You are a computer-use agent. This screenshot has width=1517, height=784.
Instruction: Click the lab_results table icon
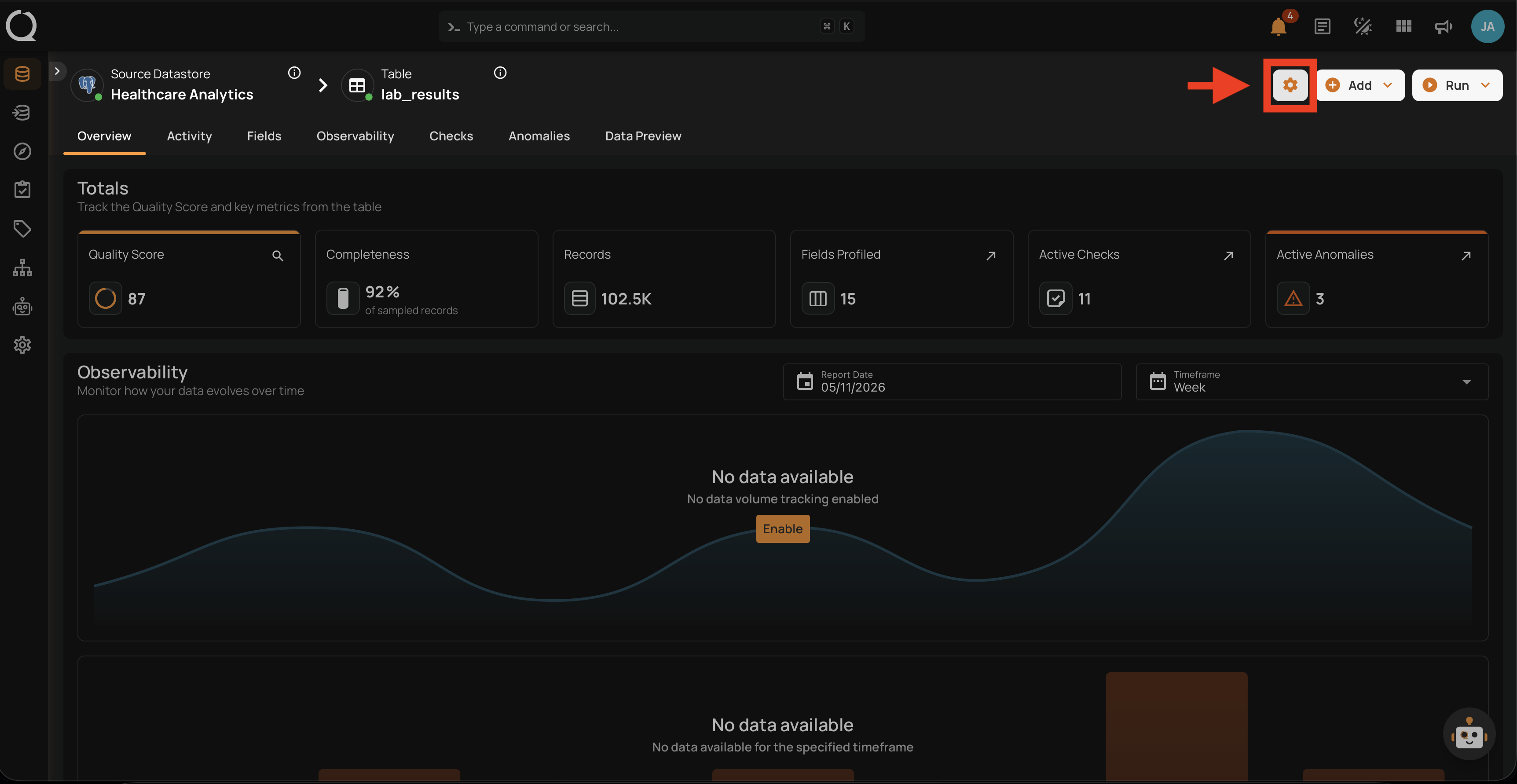pyautogui.click(x=357, y=85)
